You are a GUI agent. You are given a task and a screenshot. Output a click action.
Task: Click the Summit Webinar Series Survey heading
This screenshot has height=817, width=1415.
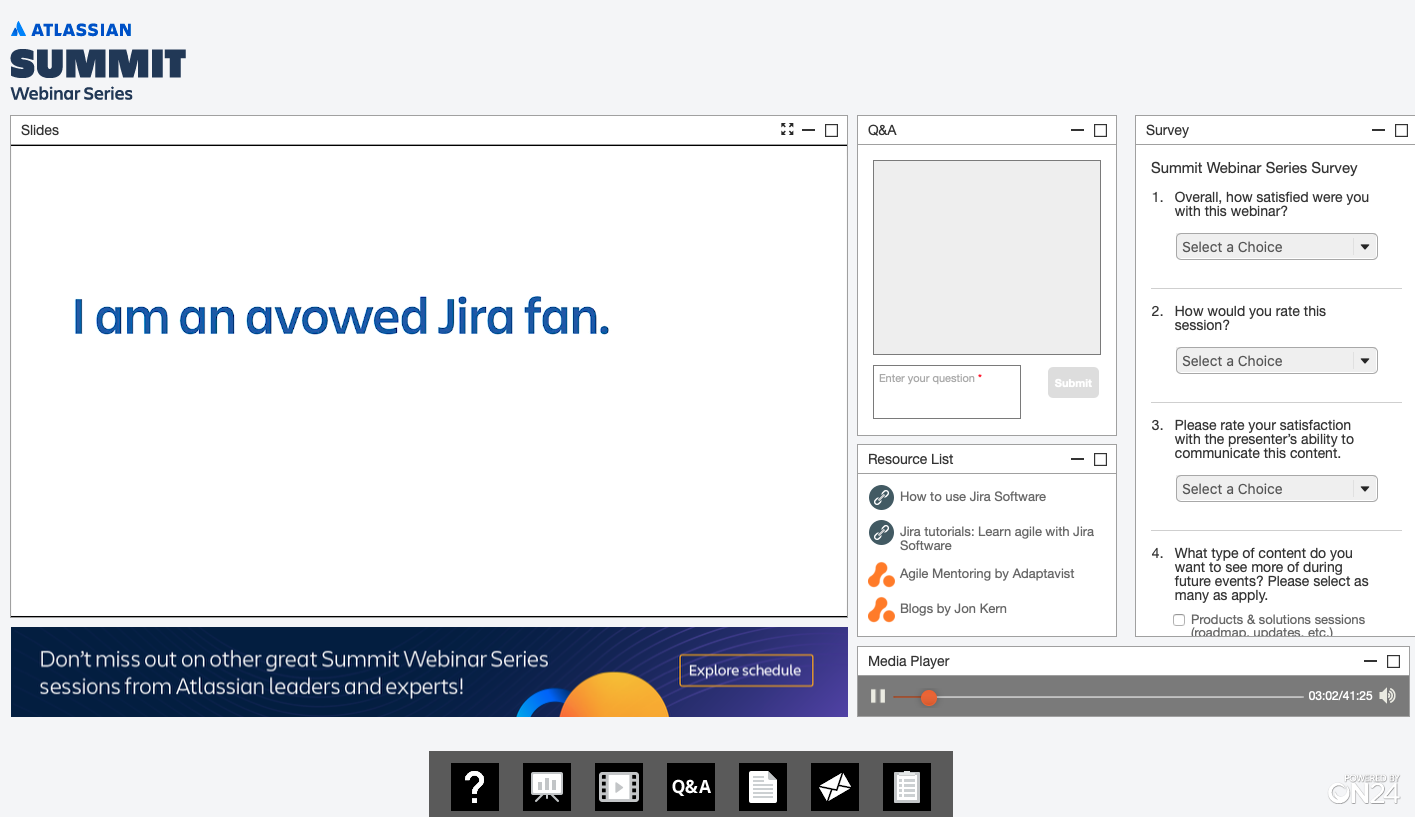point(1254,168)
